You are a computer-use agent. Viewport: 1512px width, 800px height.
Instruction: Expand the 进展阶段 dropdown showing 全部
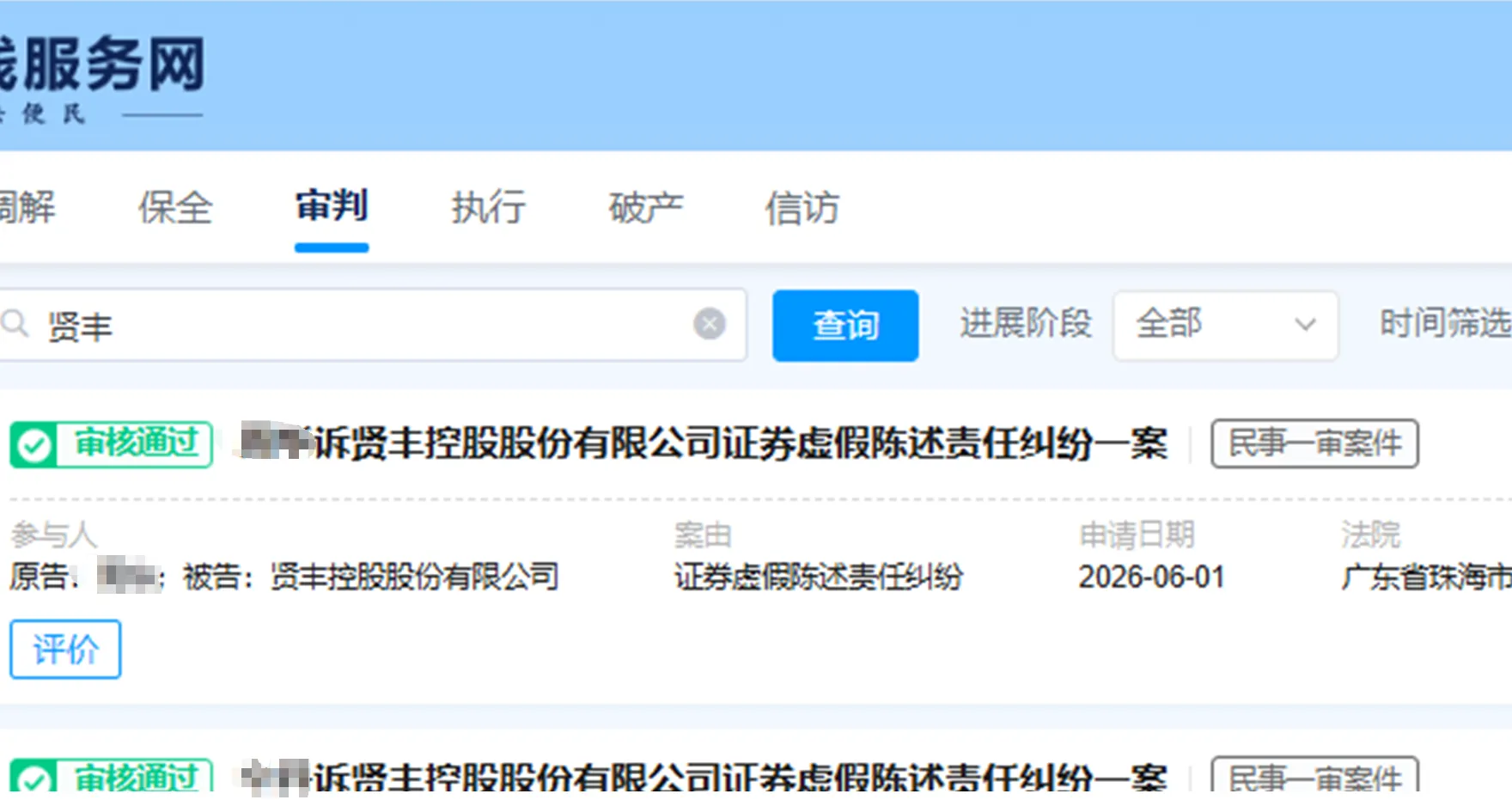coord(1225,326)
